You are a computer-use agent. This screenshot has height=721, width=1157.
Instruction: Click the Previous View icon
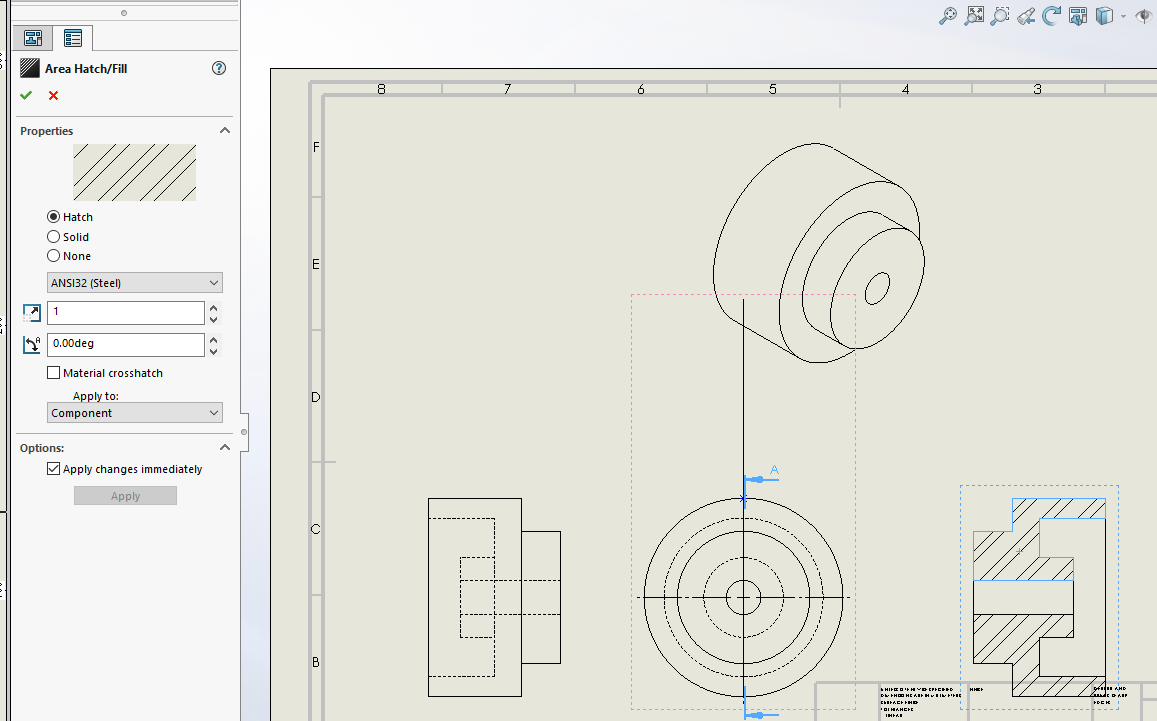click(1026, 15)
